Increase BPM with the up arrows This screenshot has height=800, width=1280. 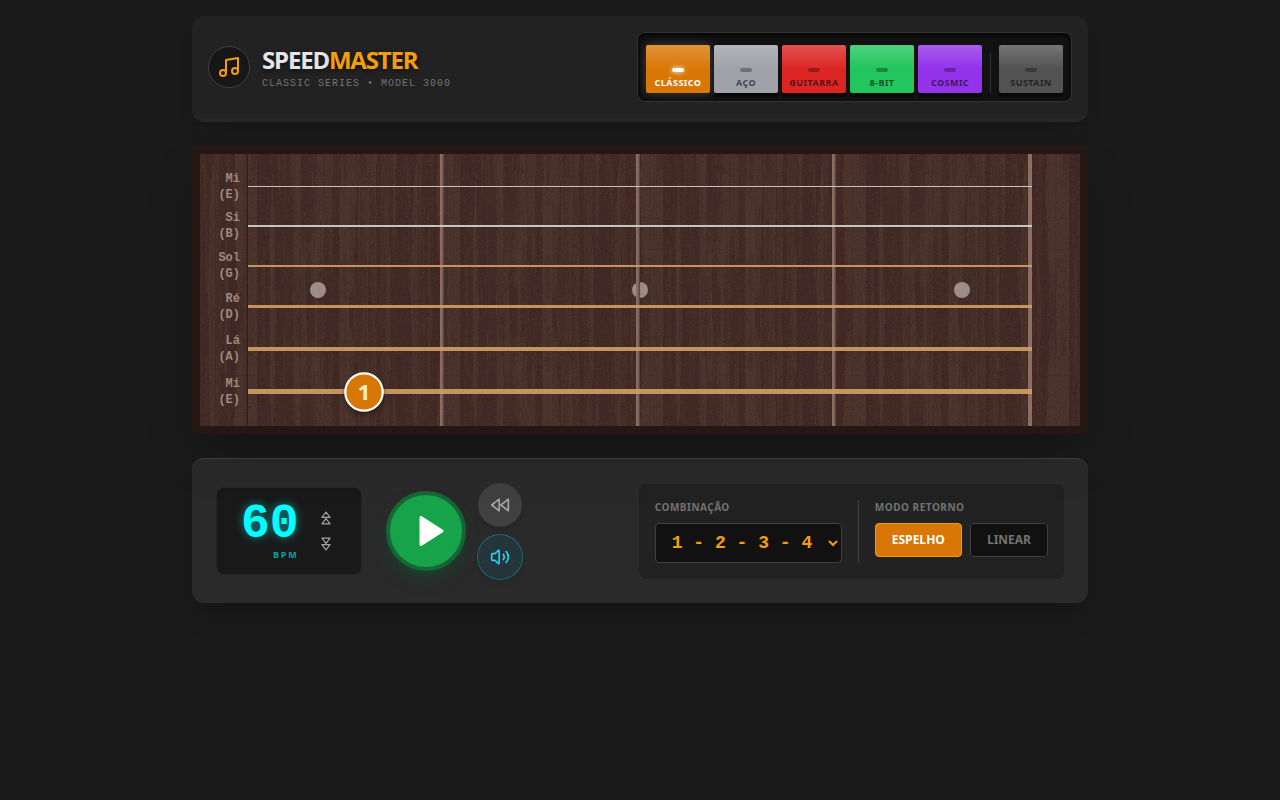point(326,518)
